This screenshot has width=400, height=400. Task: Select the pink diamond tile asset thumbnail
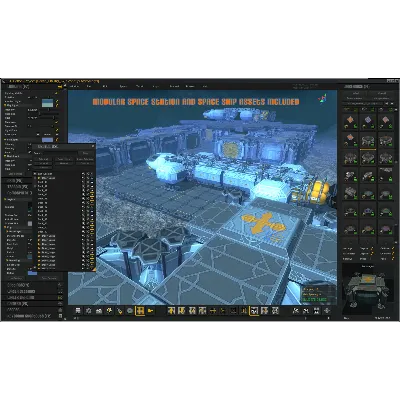[385, 122]
